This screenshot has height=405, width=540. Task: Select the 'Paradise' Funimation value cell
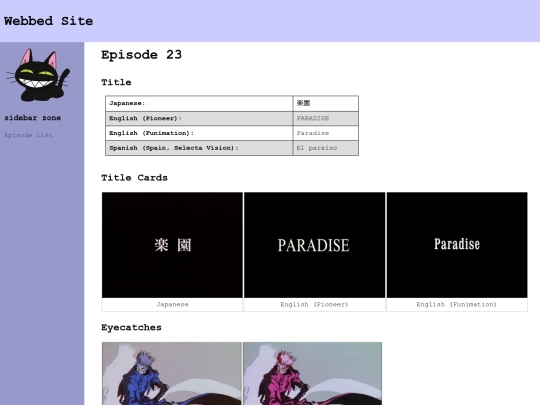(326, 133)
